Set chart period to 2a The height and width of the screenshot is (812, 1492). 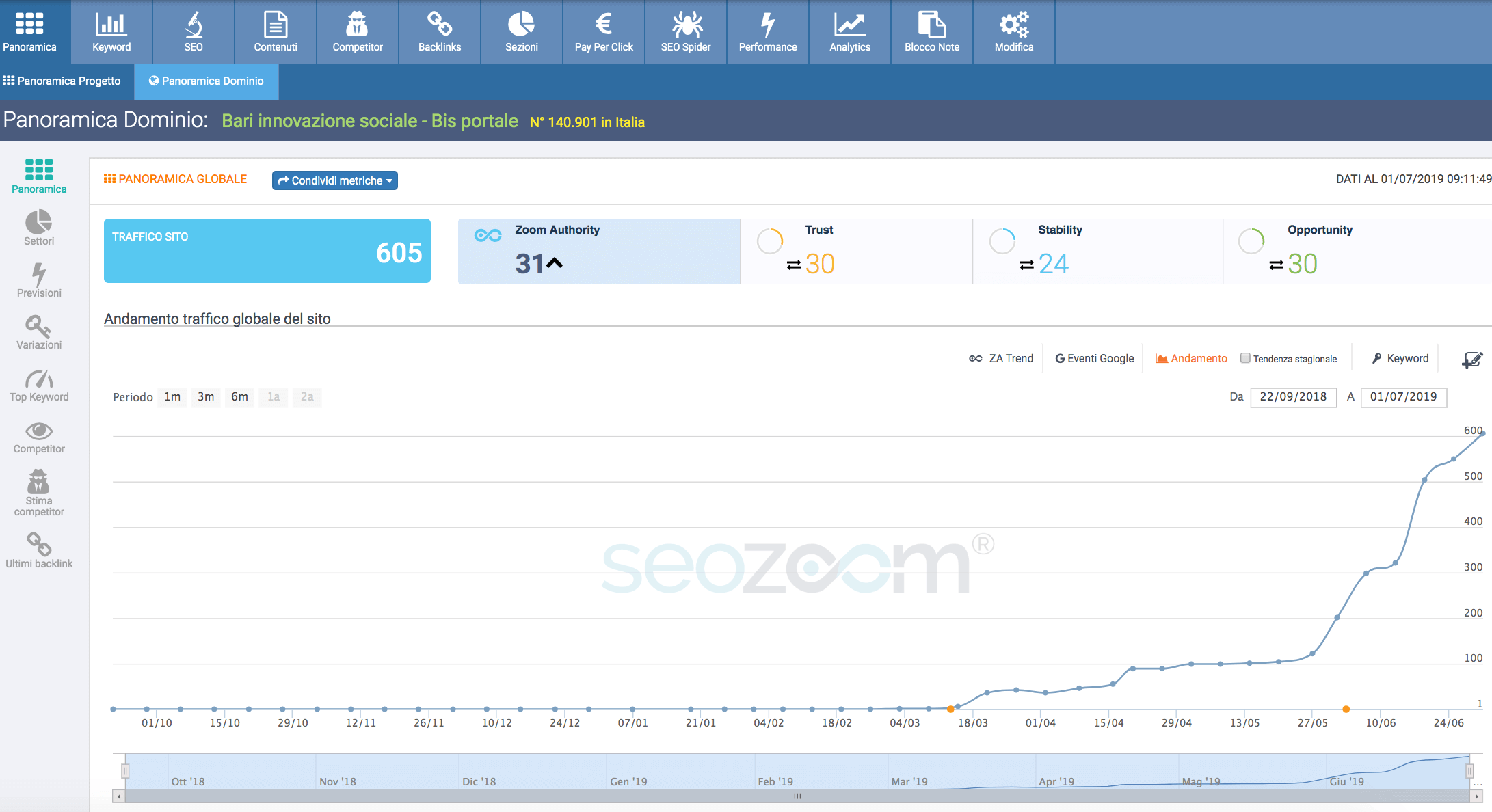(x=307, y=396)
